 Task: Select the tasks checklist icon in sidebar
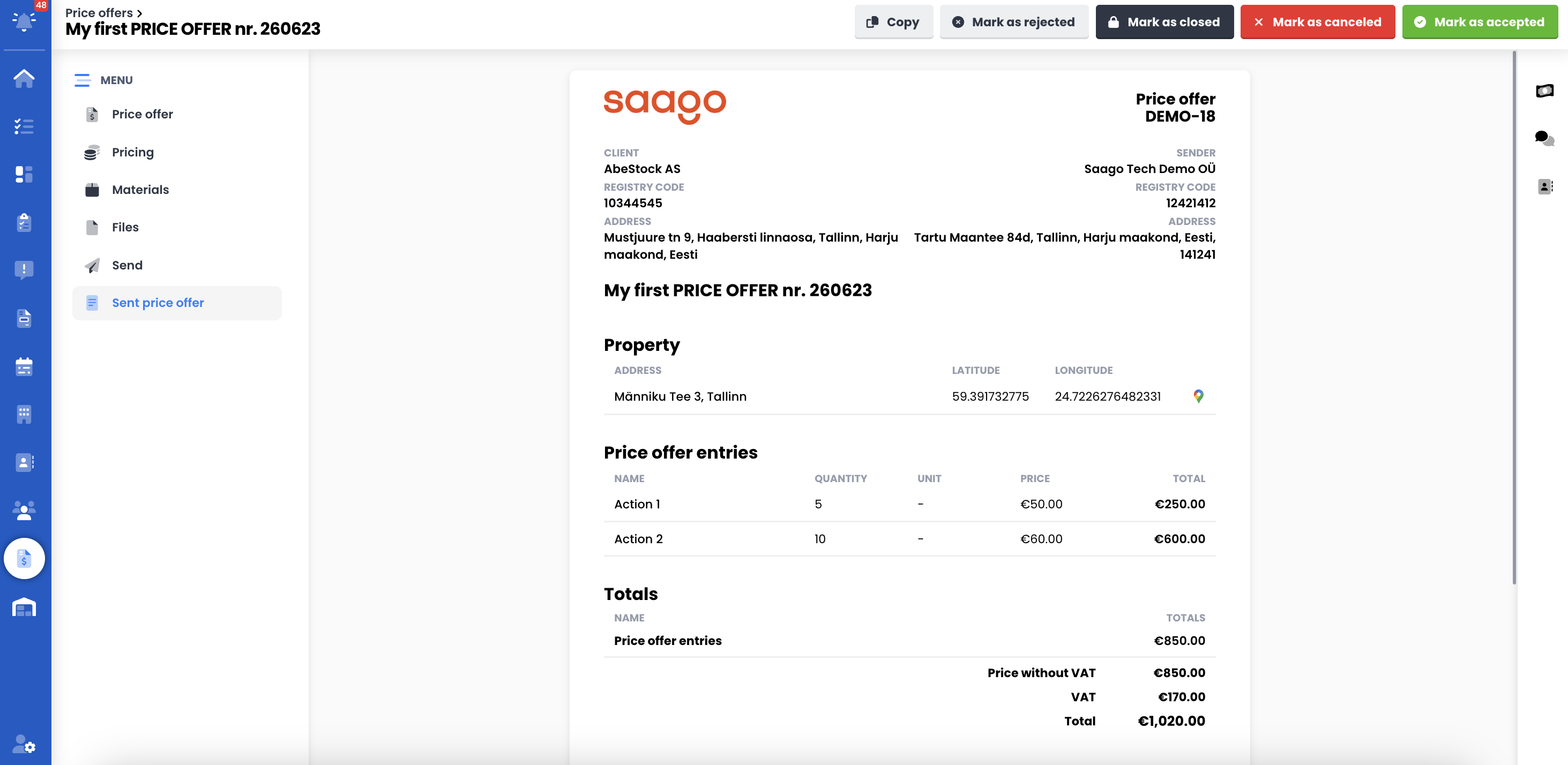[24, 126]
